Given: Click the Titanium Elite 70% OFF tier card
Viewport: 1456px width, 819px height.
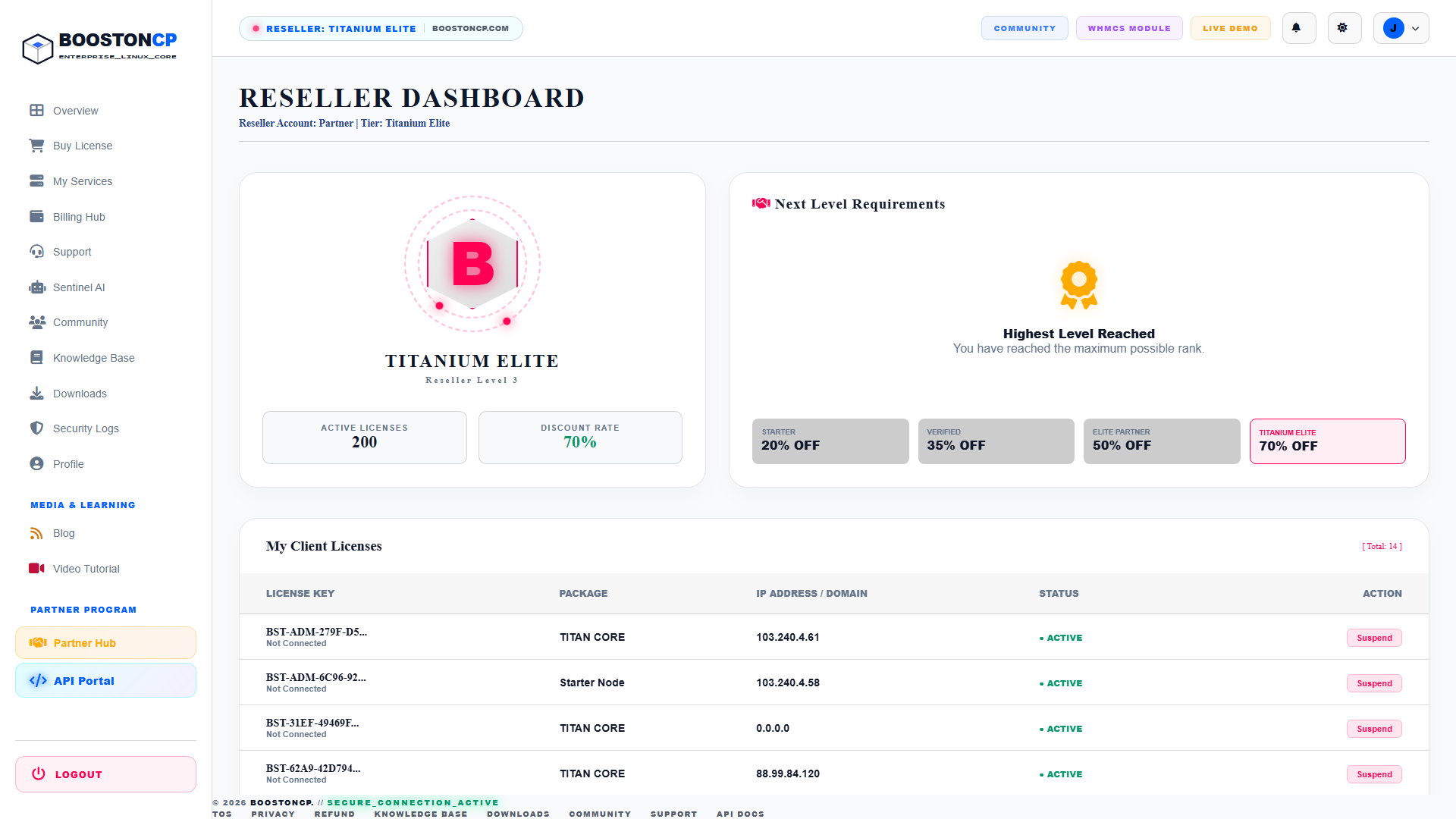Looking at the screenshot, I should click(x=1327, y=441).
